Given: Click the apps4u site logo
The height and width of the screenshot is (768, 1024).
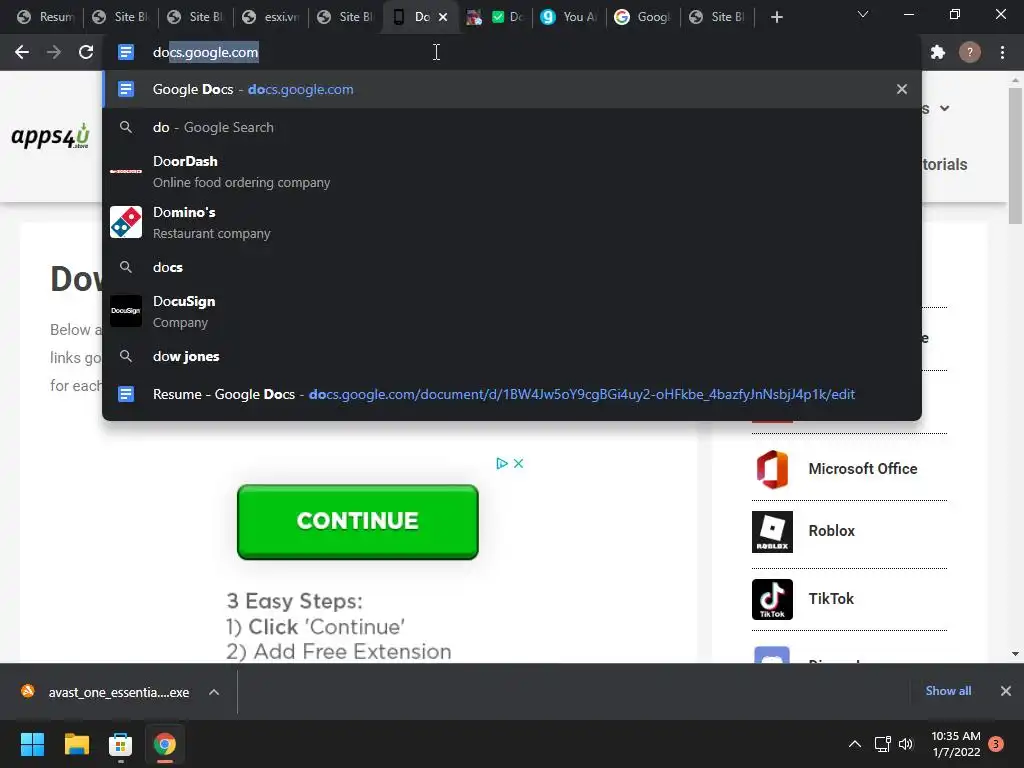Looking at the screenshot, I should pos(50,136).
